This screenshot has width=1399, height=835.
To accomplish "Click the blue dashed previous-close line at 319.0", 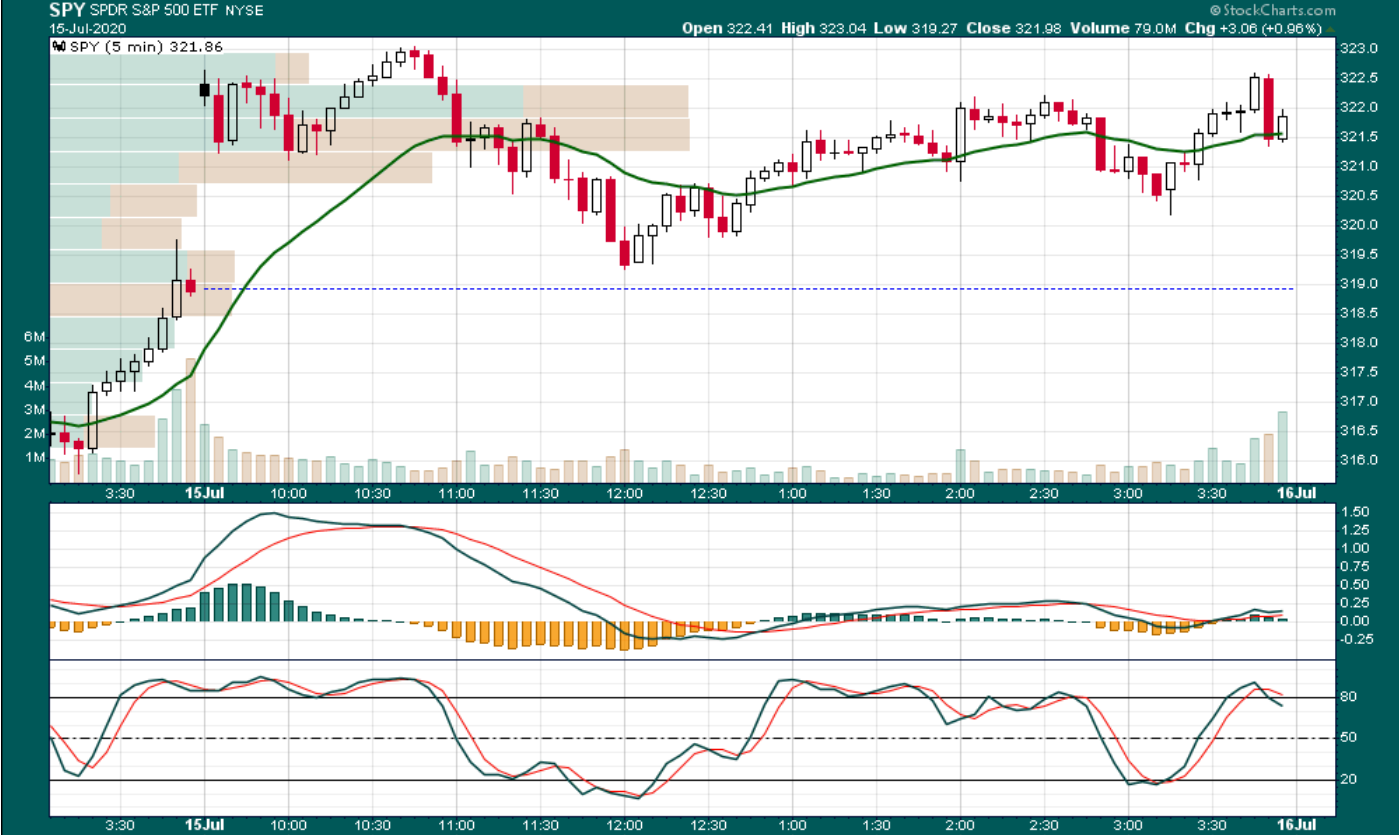I will click(x=750, y=289).
